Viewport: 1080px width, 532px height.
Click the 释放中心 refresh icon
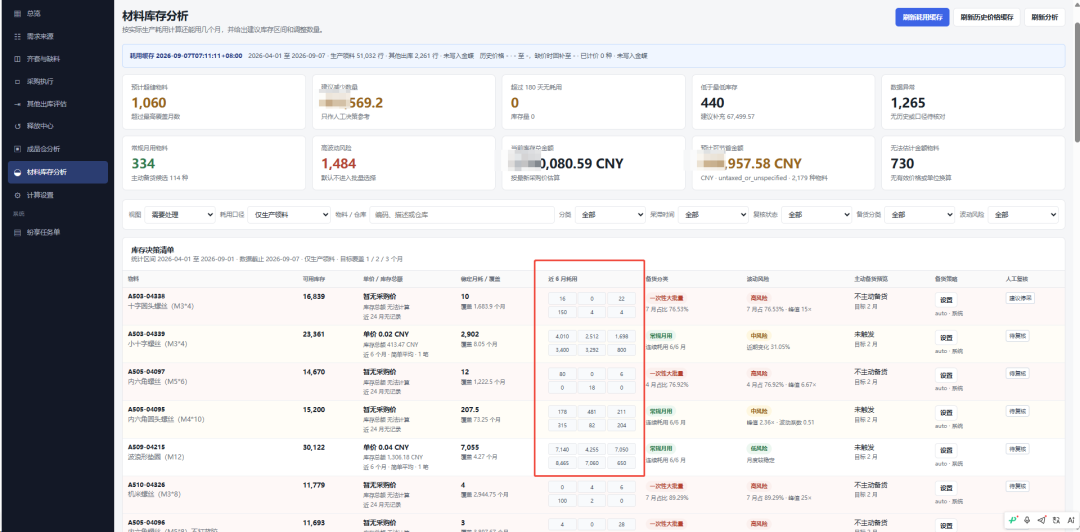(x=17, y=127)
